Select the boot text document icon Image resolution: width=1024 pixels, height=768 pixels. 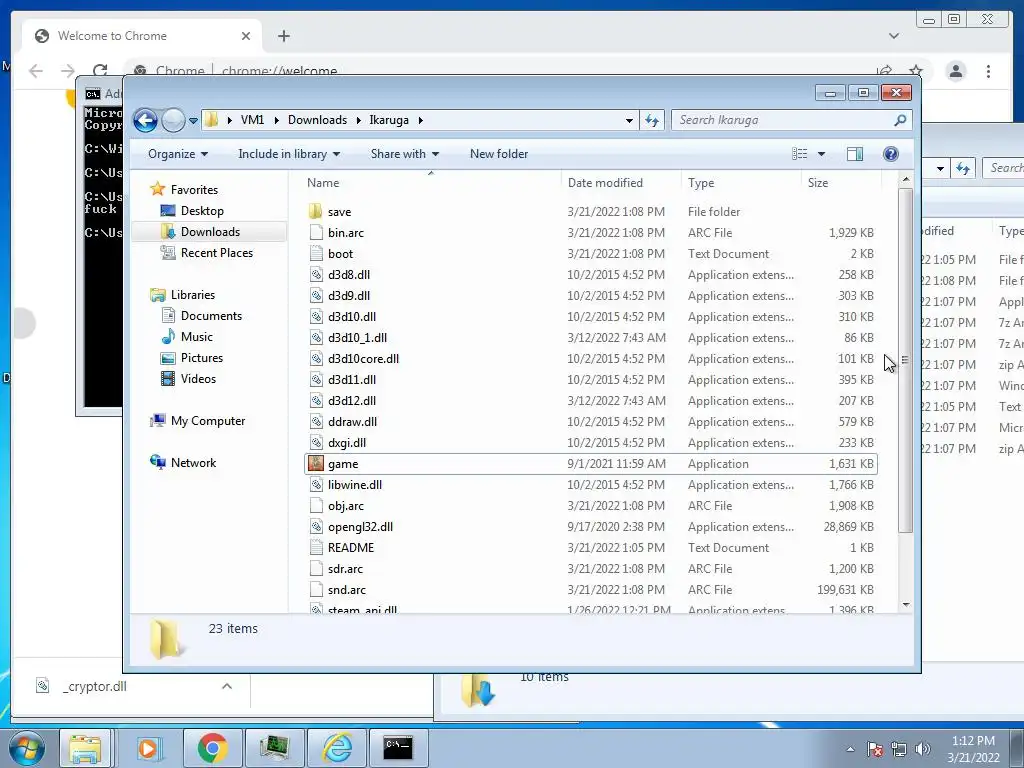tap(316, 253)
